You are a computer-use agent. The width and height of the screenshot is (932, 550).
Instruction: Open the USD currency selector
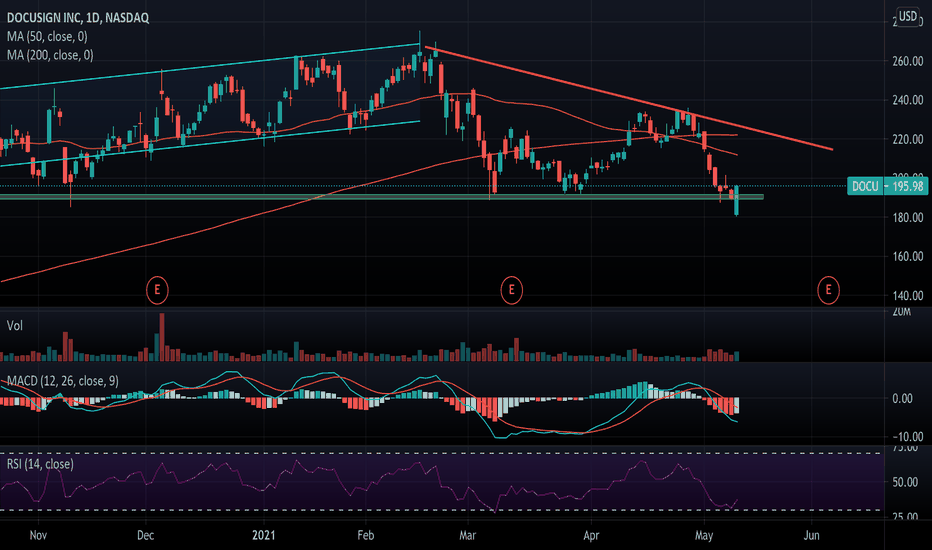[x=907, y=16]
